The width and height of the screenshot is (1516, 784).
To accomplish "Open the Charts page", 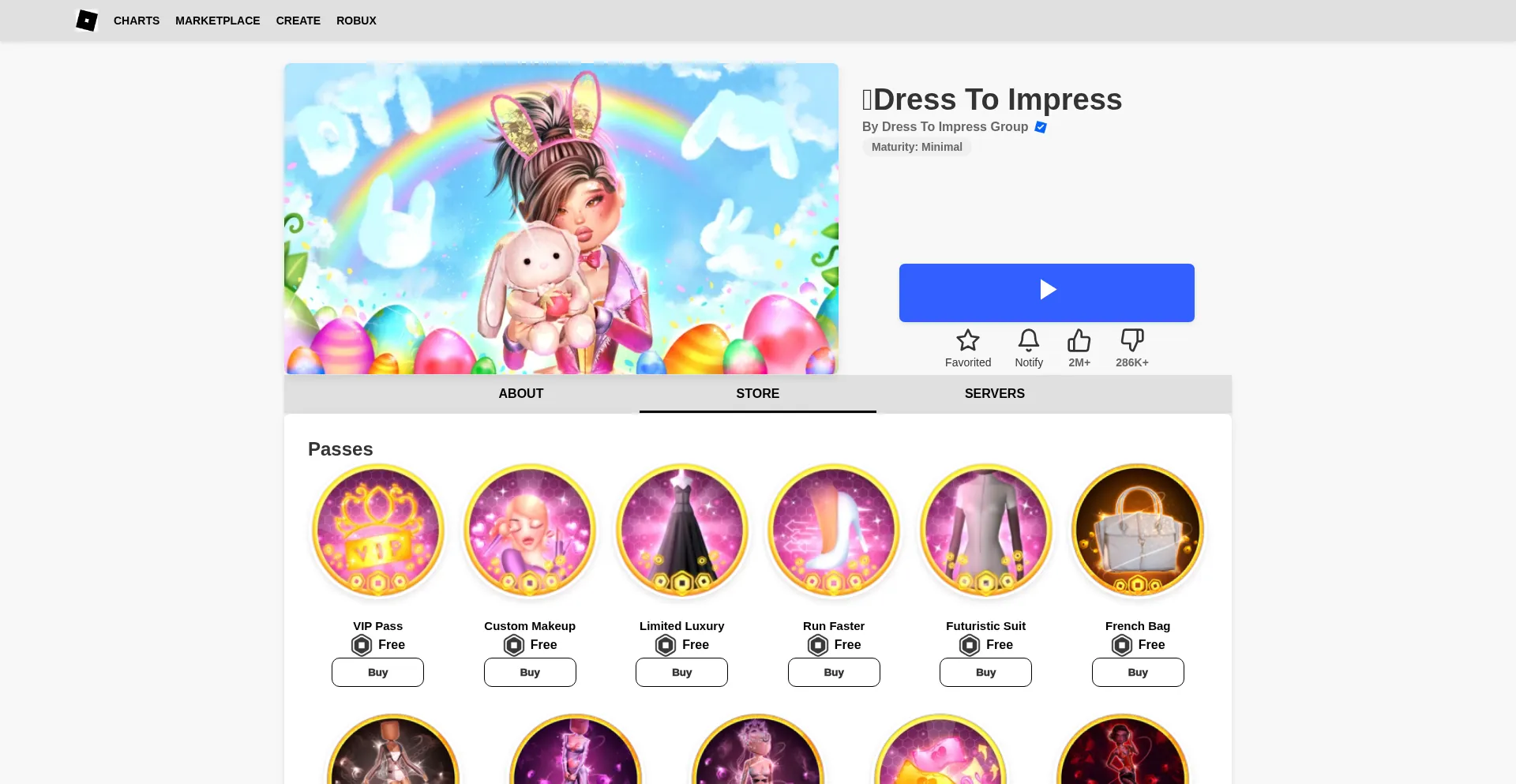I will click(137, 21).
